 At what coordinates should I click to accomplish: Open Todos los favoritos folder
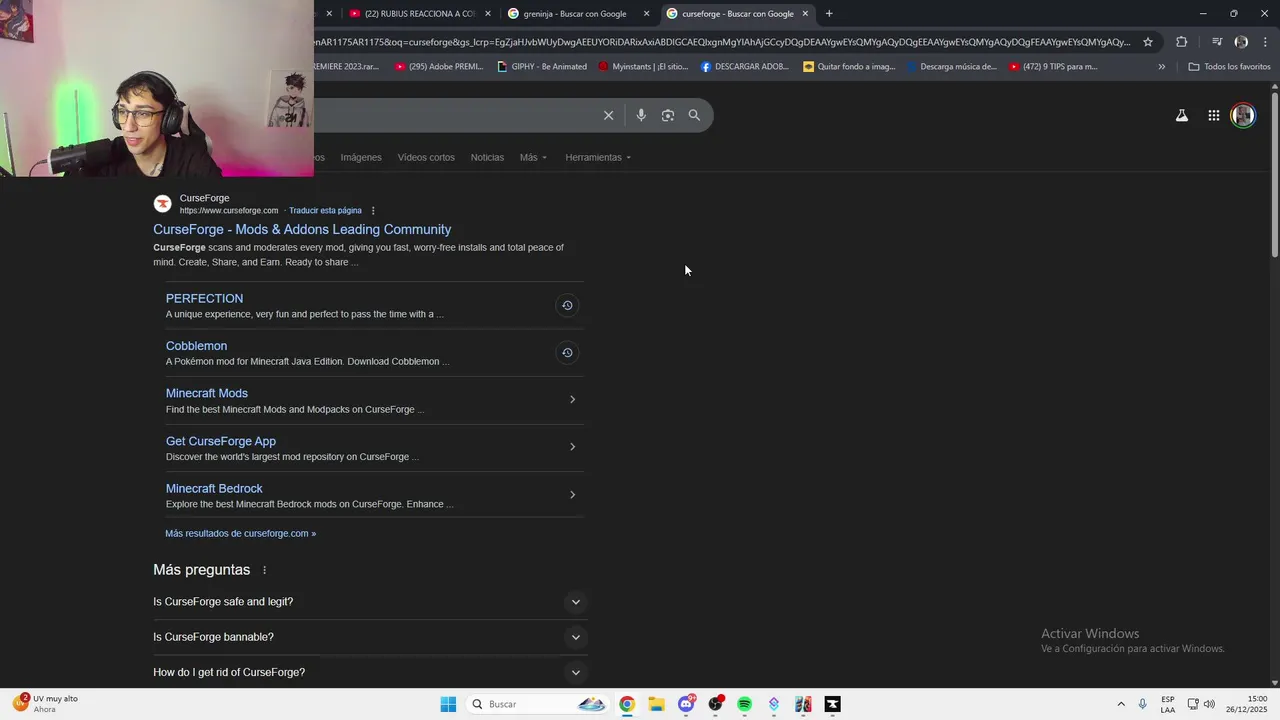(x=1229, y=67)
